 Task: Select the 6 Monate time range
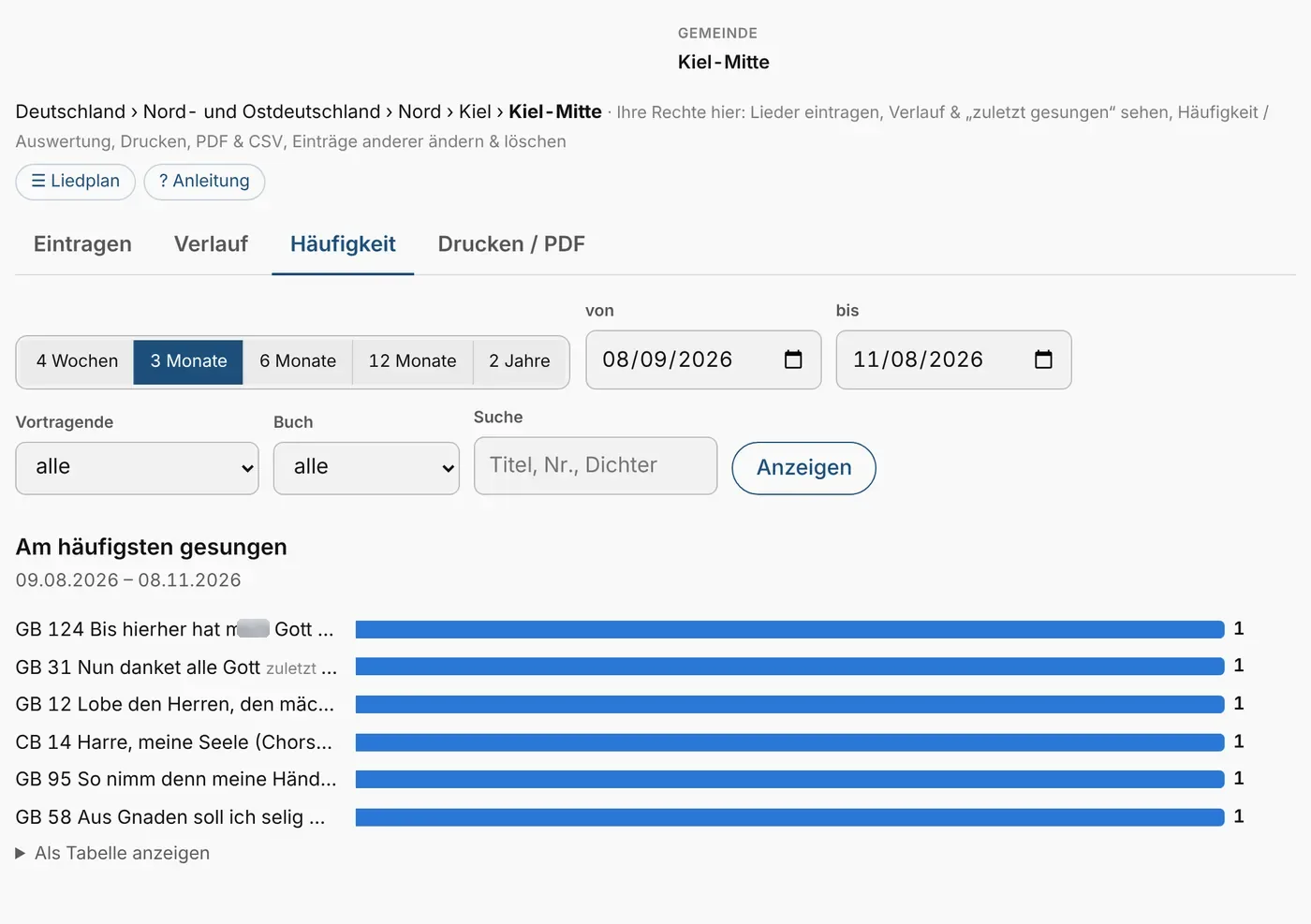click(x=298, y=361)
